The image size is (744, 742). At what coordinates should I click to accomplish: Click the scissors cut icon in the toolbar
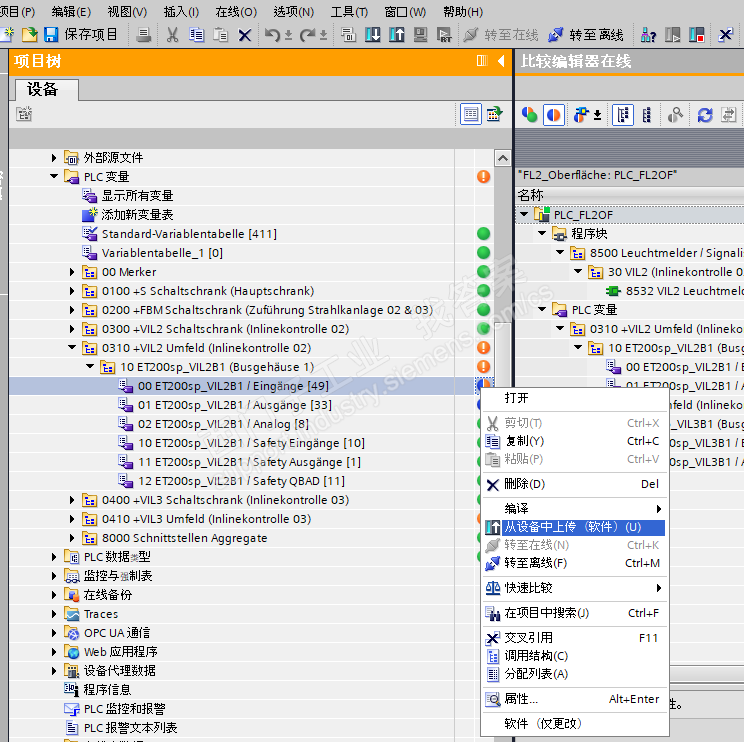(171, 35)
